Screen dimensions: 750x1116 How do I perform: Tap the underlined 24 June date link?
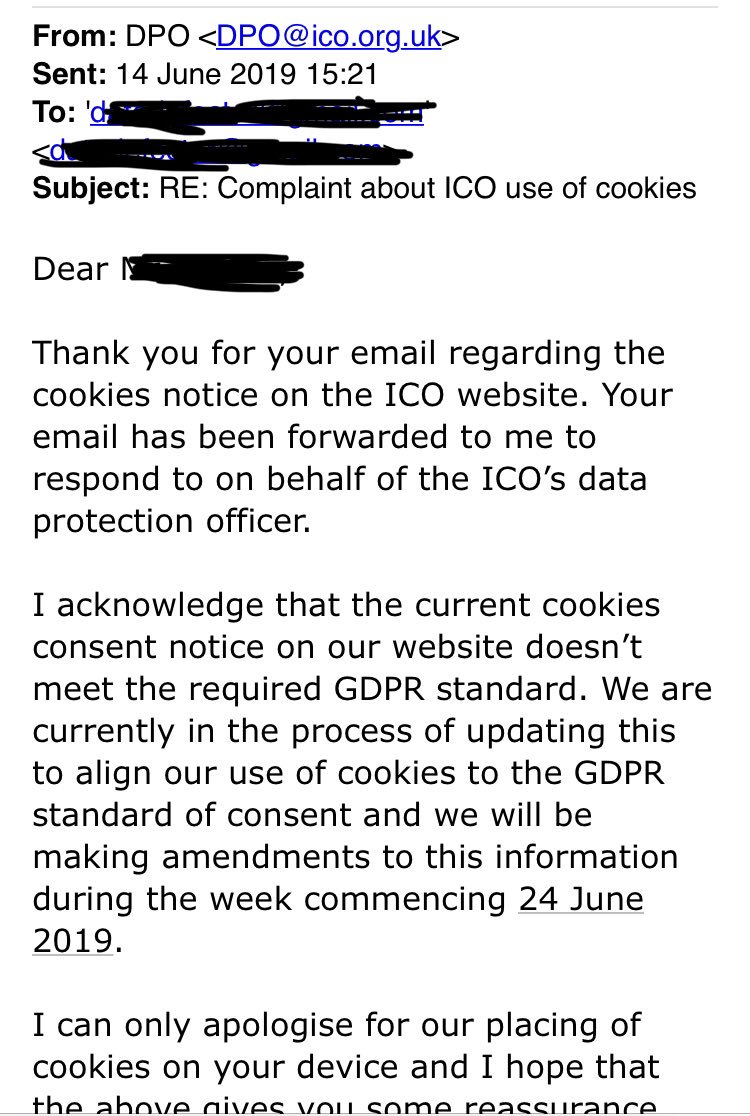point(581,898)
